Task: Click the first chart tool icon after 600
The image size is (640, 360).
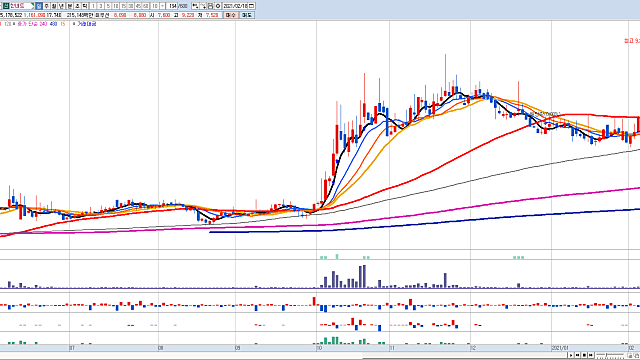Action: click(196, 6)
